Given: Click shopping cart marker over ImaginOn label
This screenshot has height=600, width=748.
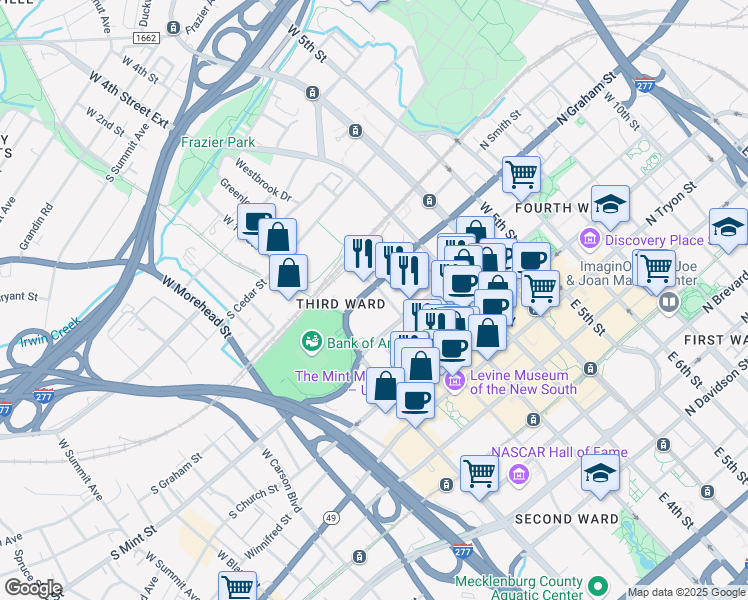Looking at the screenshot, I should point(656,269).
